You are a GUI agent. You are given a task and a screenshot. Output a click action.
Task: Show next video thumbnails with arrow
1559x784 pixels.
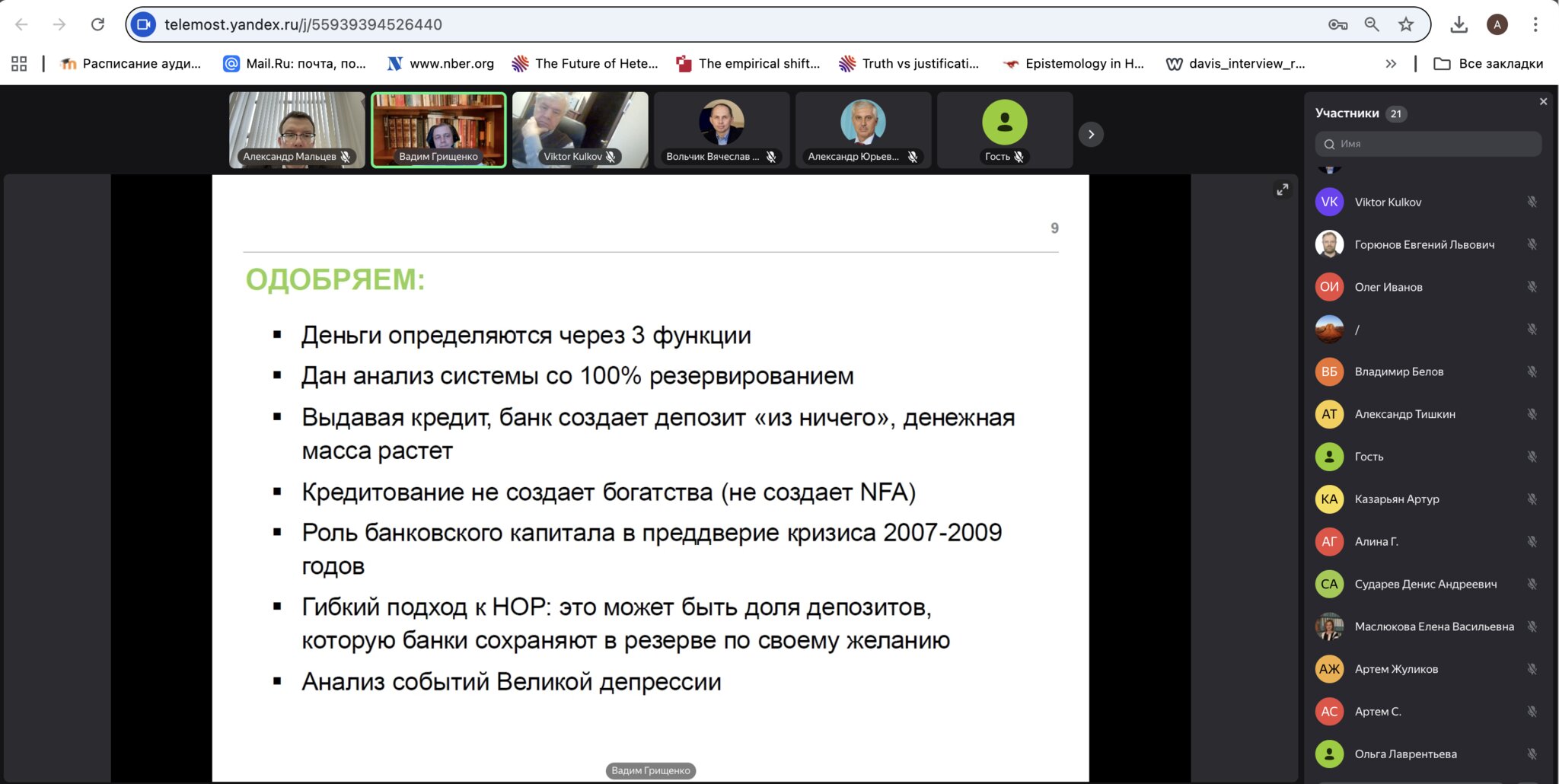(x=1091, y=135)
